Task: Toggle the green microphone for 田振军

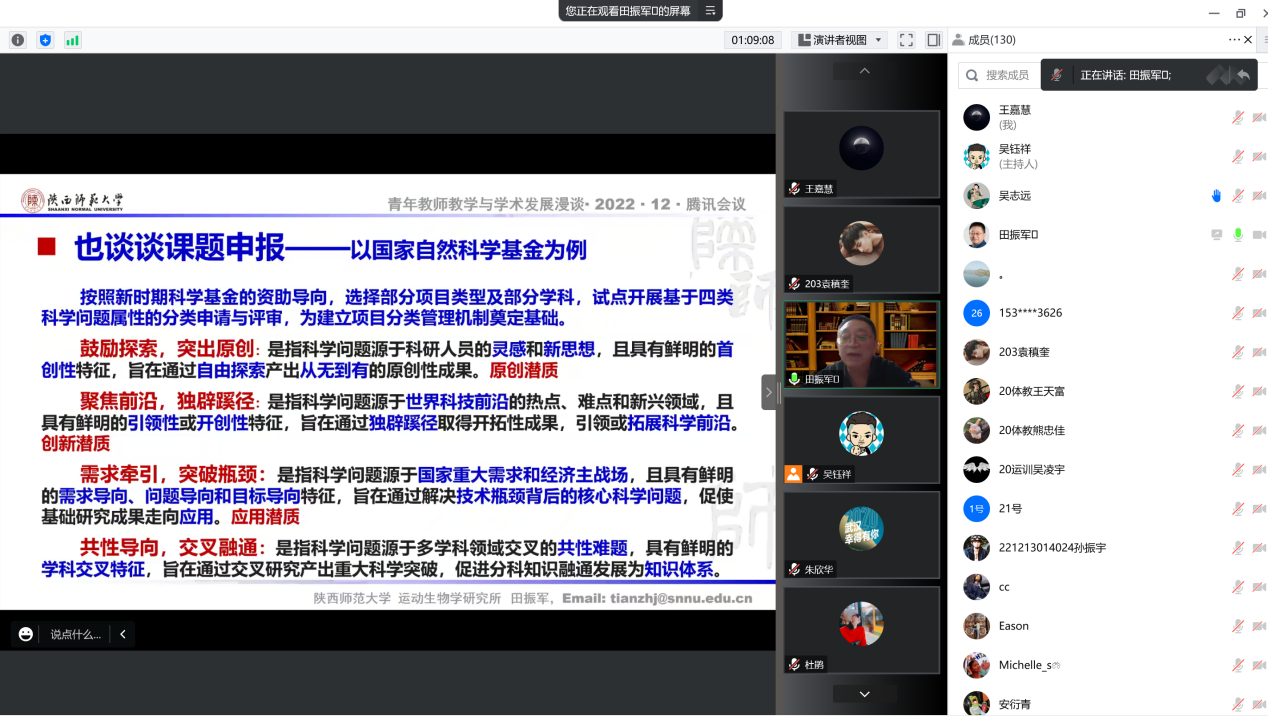Action: [1238, 235]
